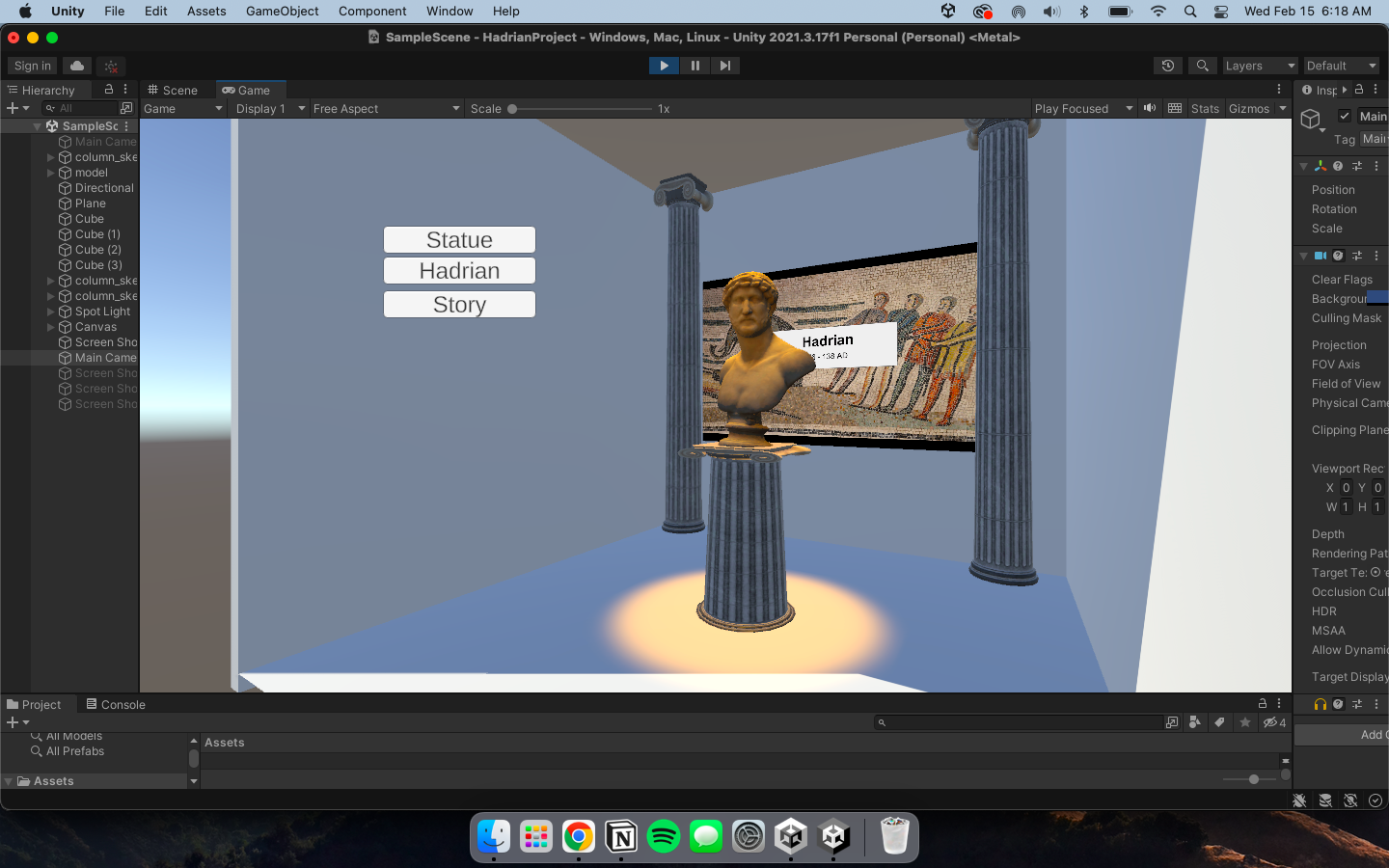The image size is (1389, 868).
Task: Expand the Spot Light object
Action: 51,312
